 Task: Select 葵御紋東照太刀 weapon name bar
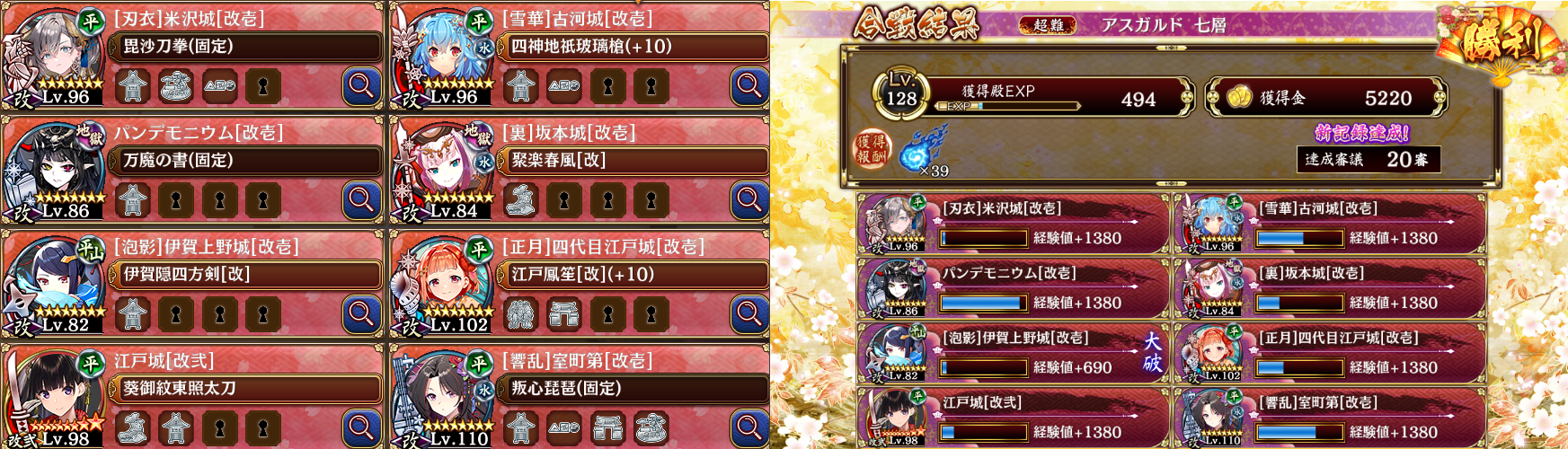[246, 388]
